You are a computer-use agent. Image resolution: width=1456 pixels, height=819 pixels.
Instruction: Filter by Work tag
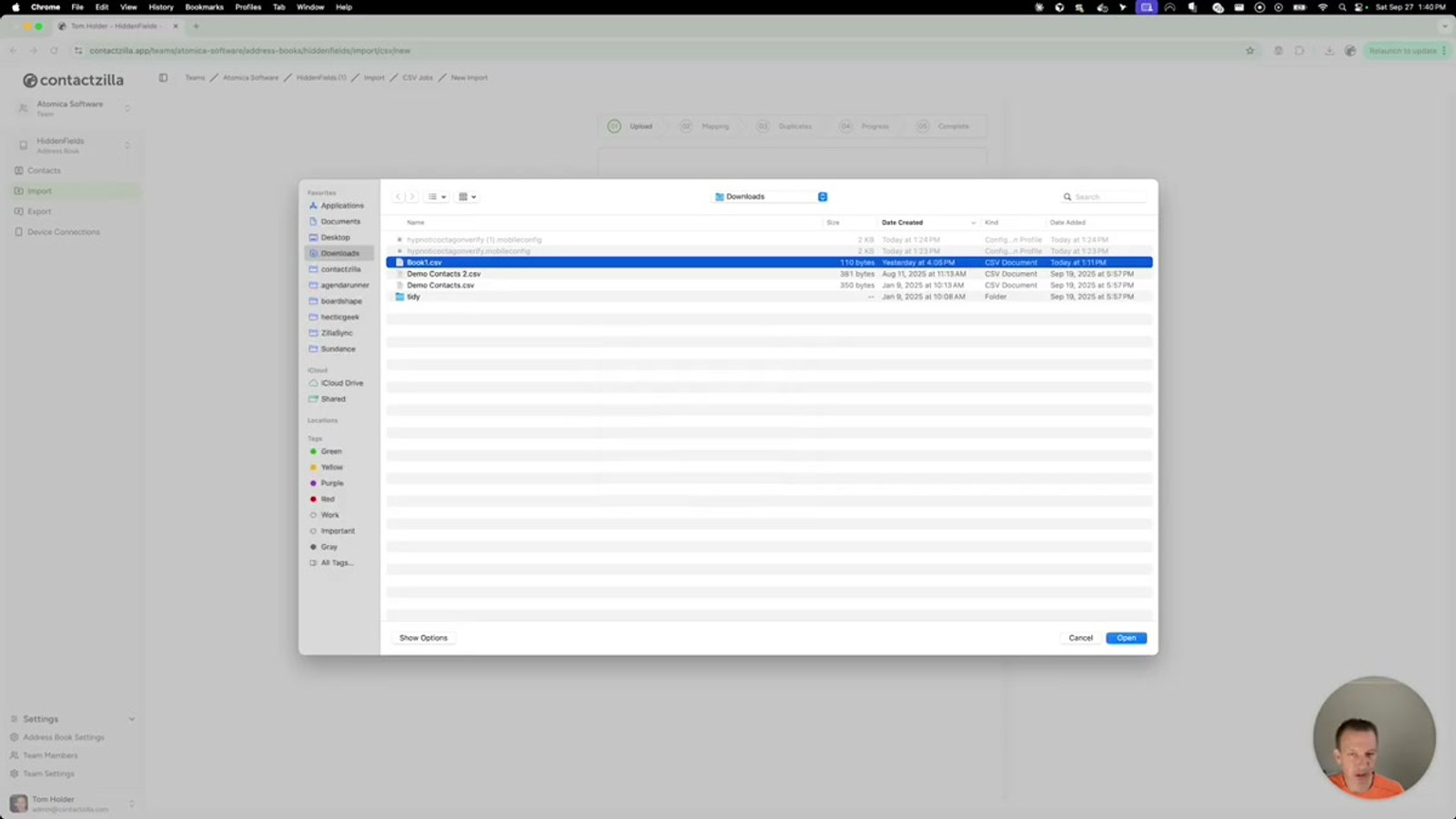[x=329, y=515]
